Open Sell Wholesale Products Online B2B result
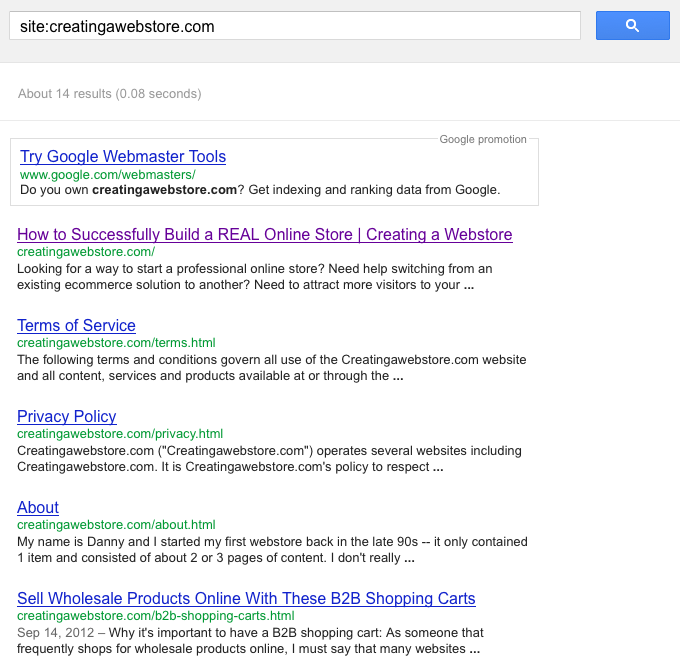The image size is (680, 660). (x=246, y=599)
